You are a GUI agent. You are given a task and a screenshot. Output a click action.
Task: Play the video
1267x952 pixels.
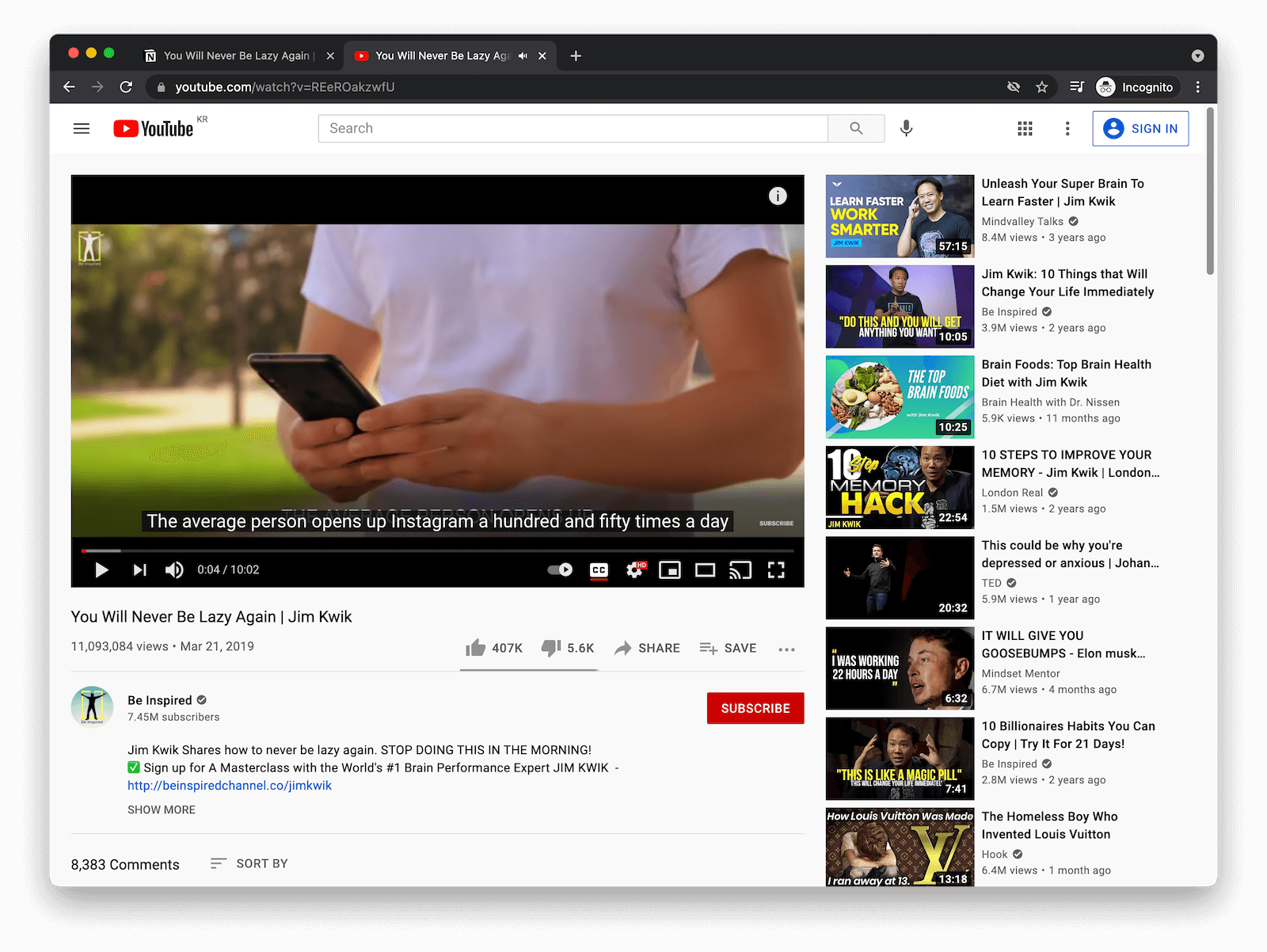pyautogui.click(x=101, y=569)
